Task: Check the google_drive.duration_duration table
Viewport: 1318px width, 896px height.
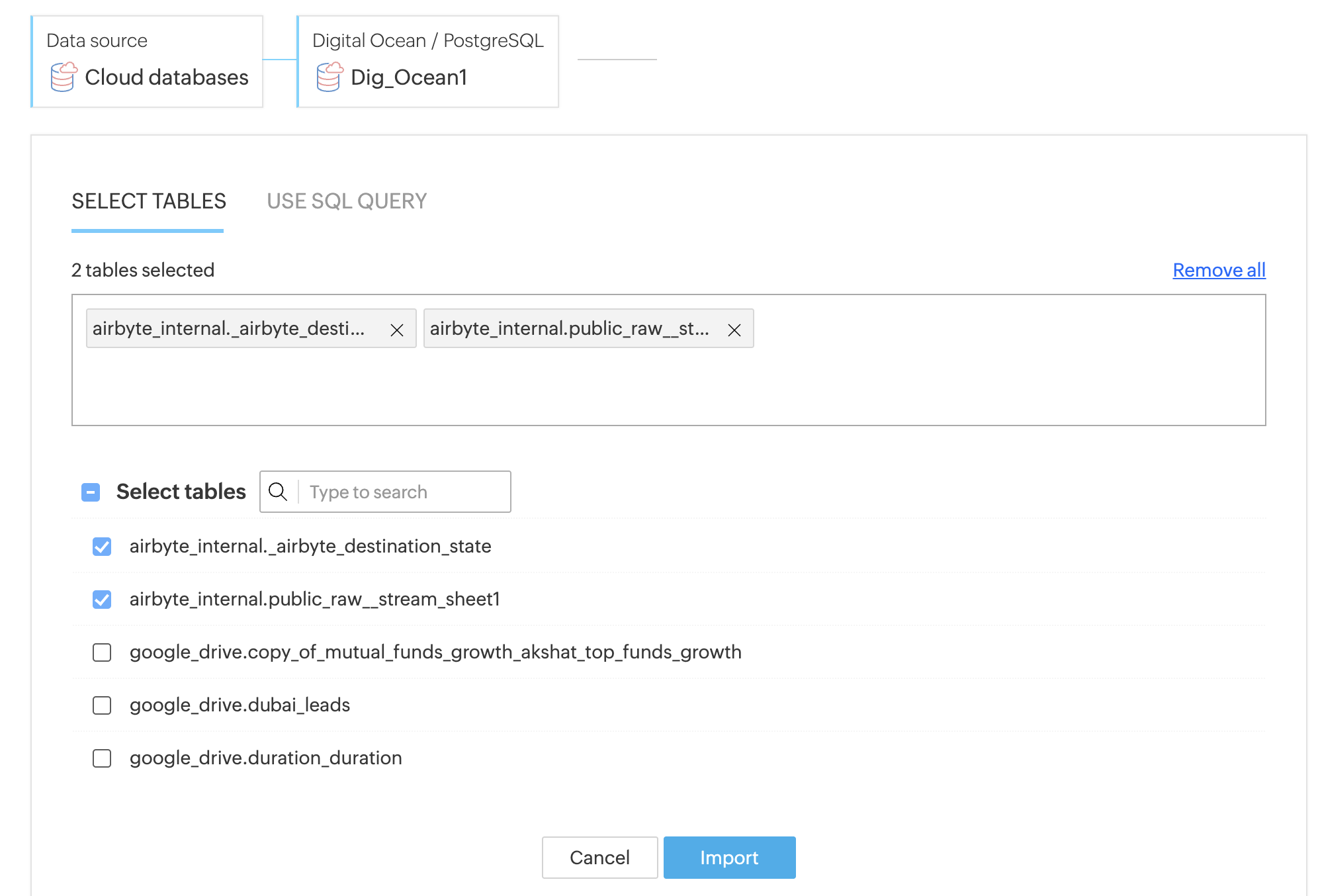Action: (x=102, y=758)
